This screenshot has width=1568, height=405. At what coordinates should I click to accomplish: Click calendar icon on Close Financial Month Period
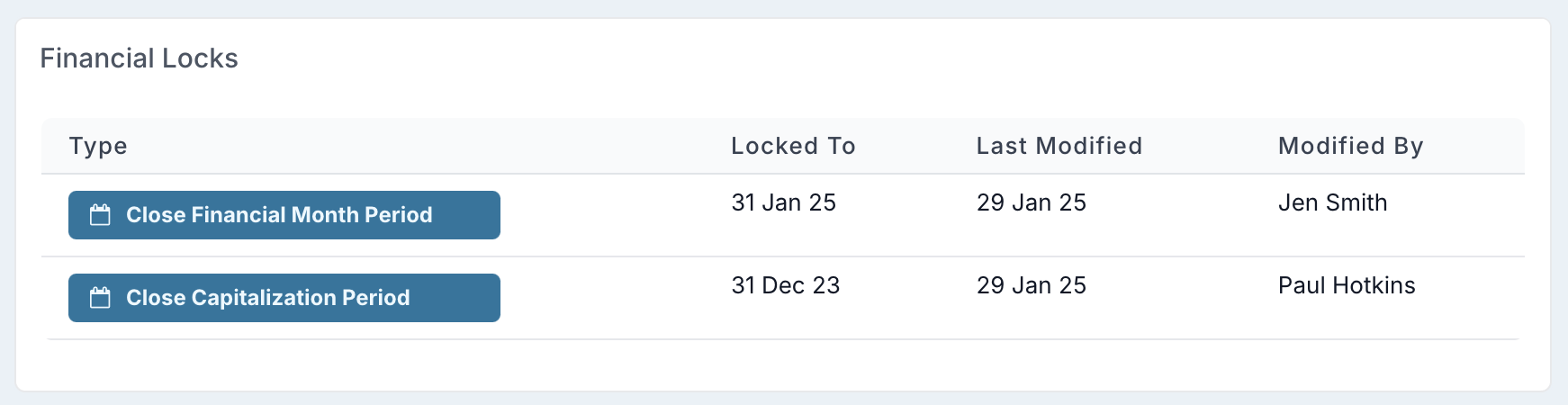[x=100, y=215]
